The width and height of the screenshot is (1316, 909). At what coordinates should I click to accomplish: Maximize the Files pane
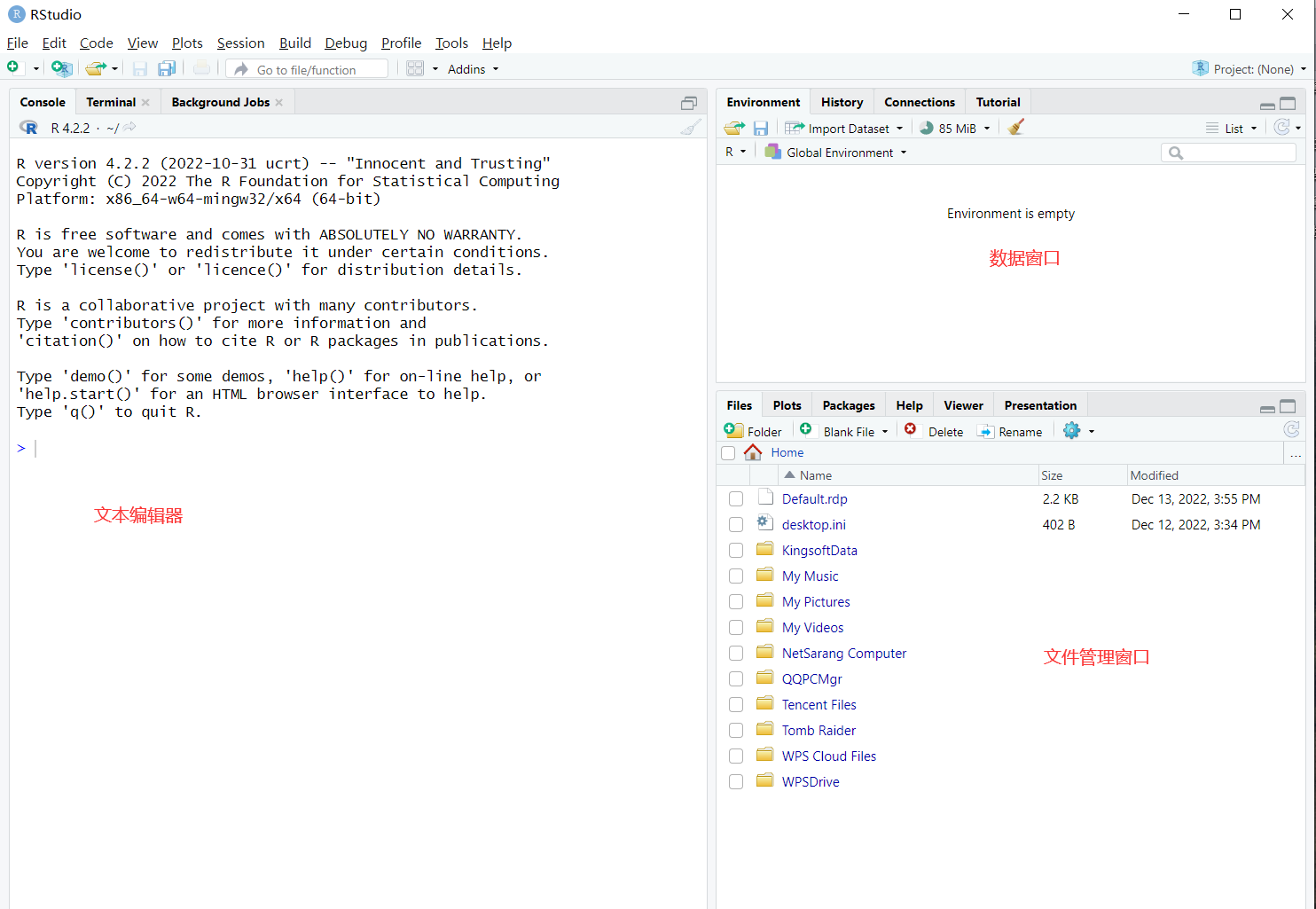[x=1288, y=406]
